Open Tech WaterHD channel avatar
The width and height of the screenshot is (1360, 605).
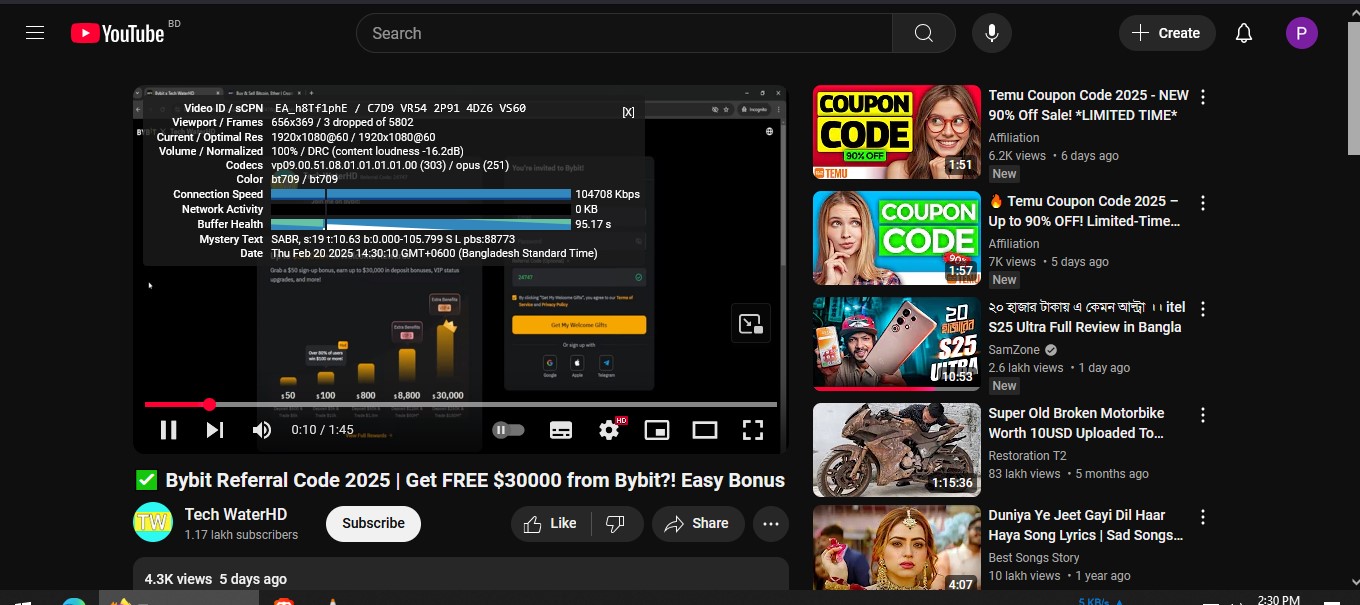153,522
